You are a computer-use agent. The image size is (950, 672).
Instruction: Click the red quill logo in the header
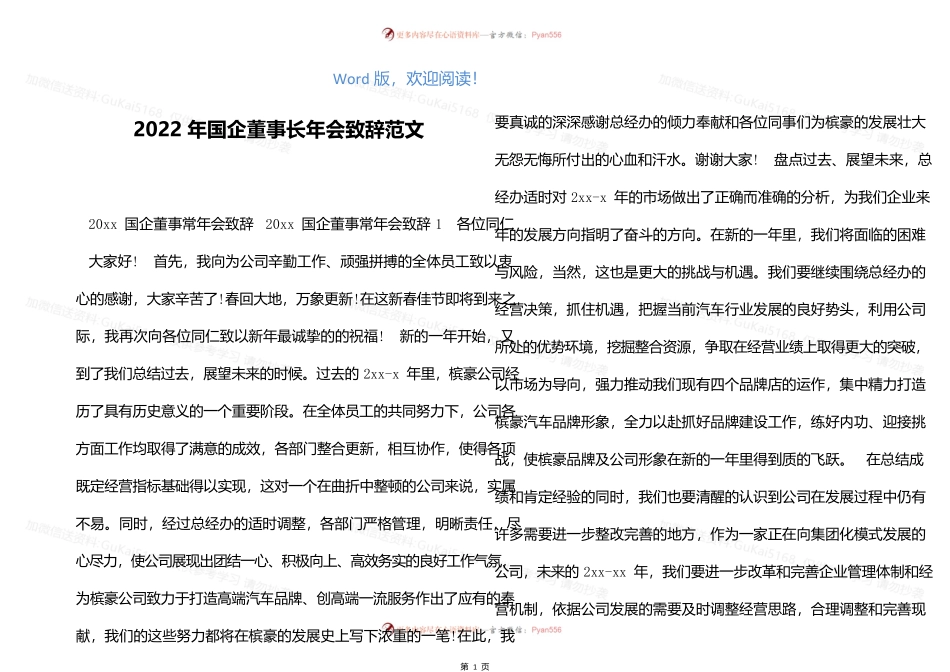tap(389, 34)
